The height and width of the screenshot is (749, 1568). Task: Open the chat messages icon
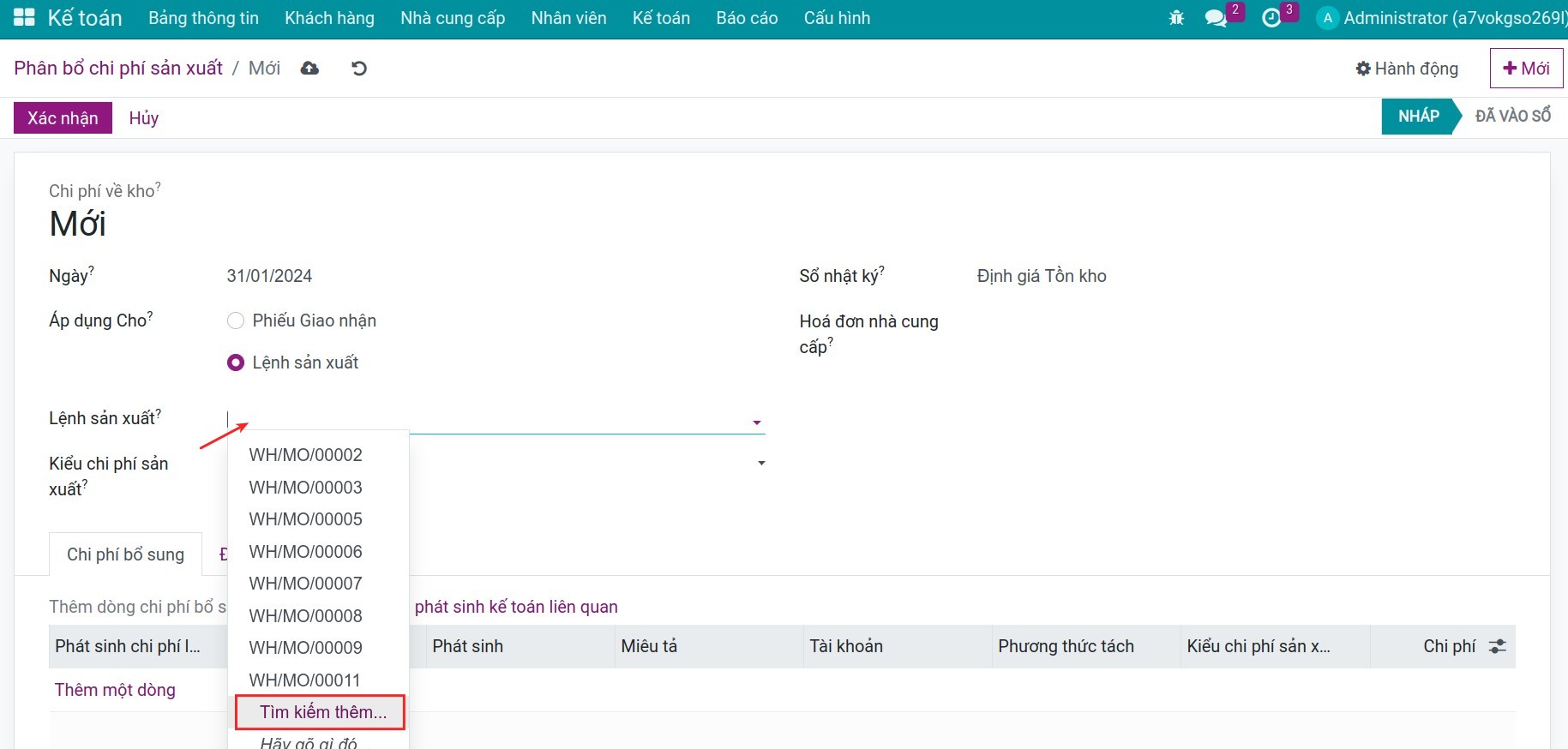point(1215,18)
